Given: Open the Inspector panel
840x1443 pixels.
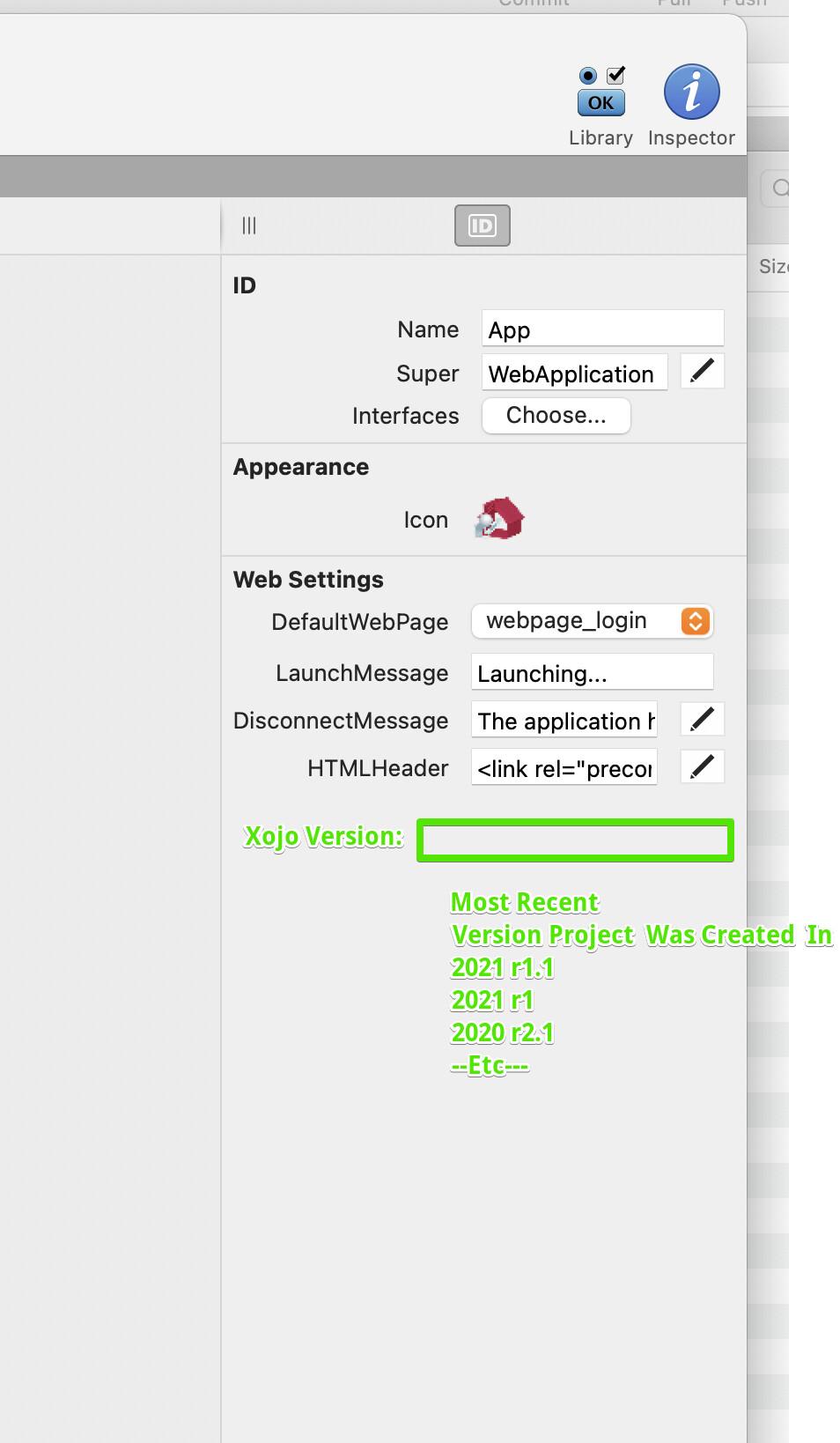Looking at the screenshot, I should tap(691, 106).
